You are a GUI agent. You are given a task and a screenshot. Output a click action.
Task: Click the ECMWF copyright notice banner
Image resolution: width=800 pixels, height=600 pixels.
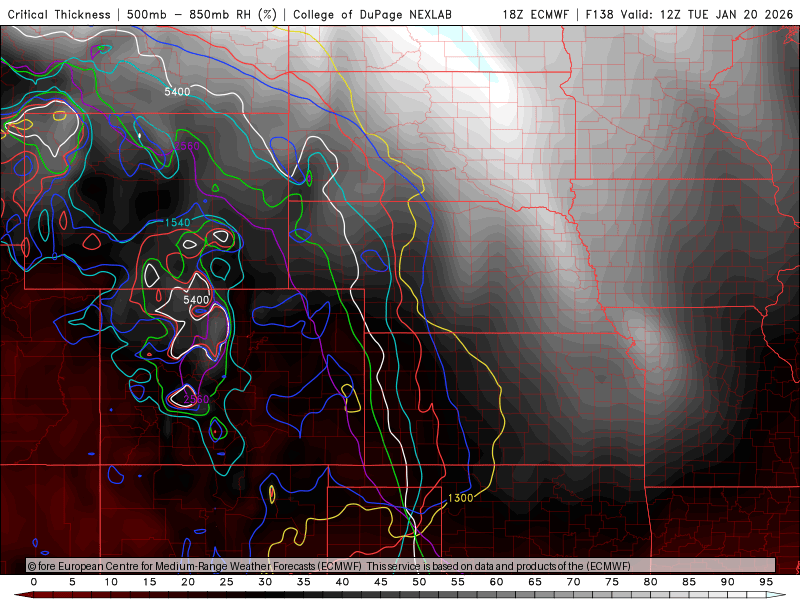click(401, 566)
